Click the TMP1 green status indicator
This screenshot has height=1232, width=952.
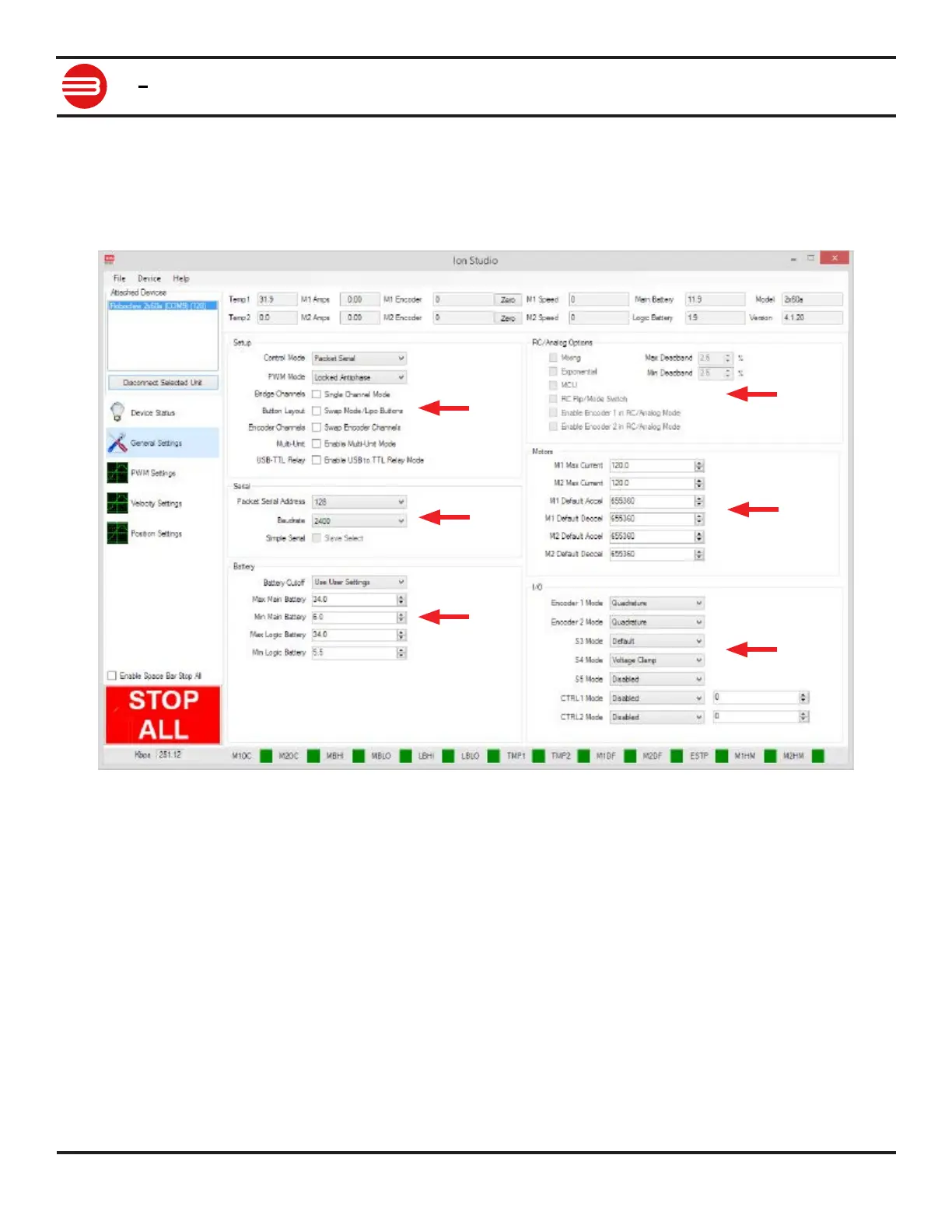pos(538,755)
